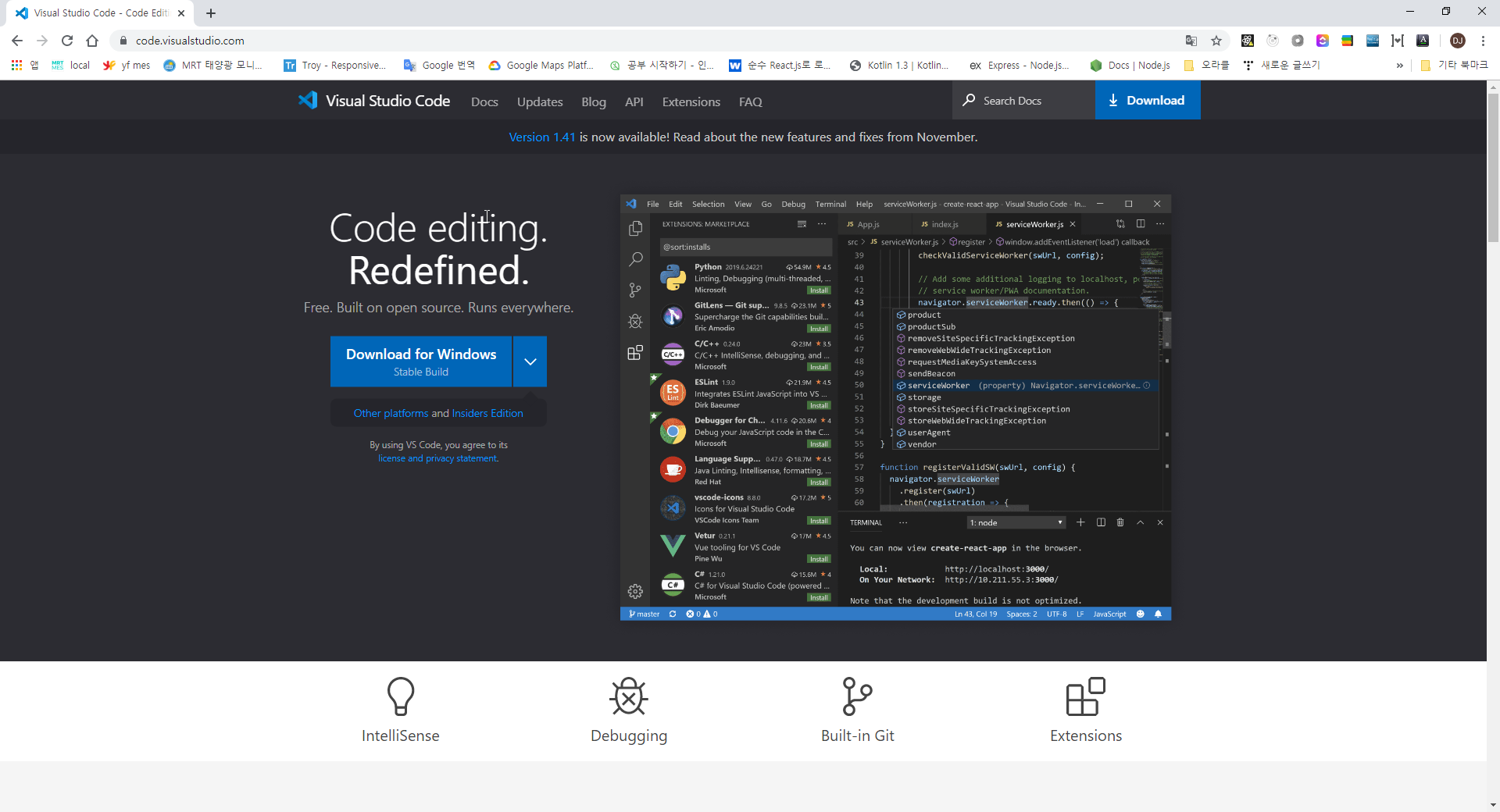The image size is (1500, 812).
Task: Click the extensions sidebar icon in hero screenshot
Action: tap(635, 353)
